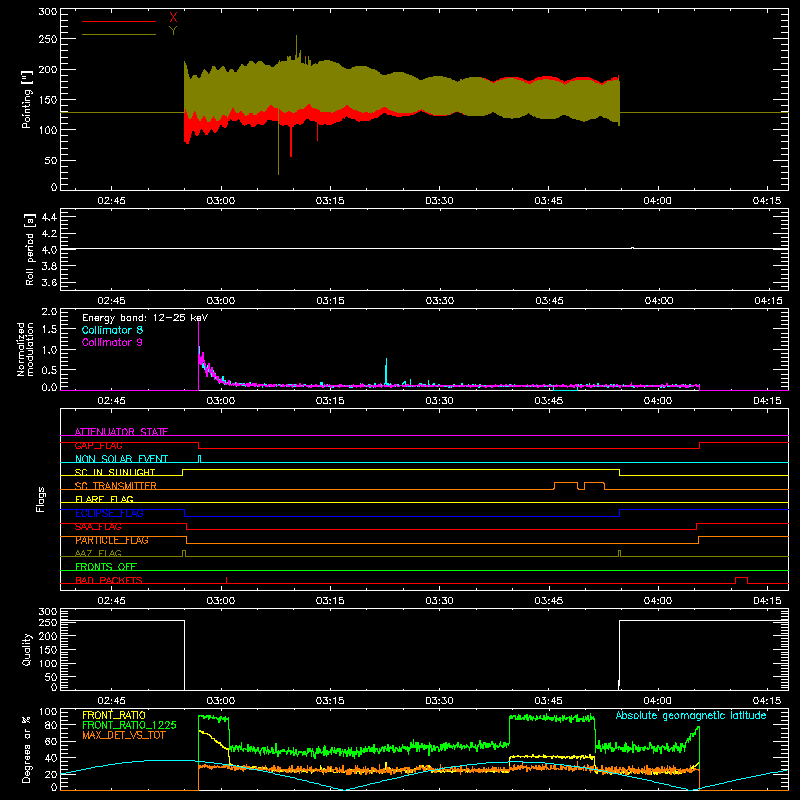Click the 'Absolute geomagnetic latitude' label

pyautogui.click(x=691, y=715)
